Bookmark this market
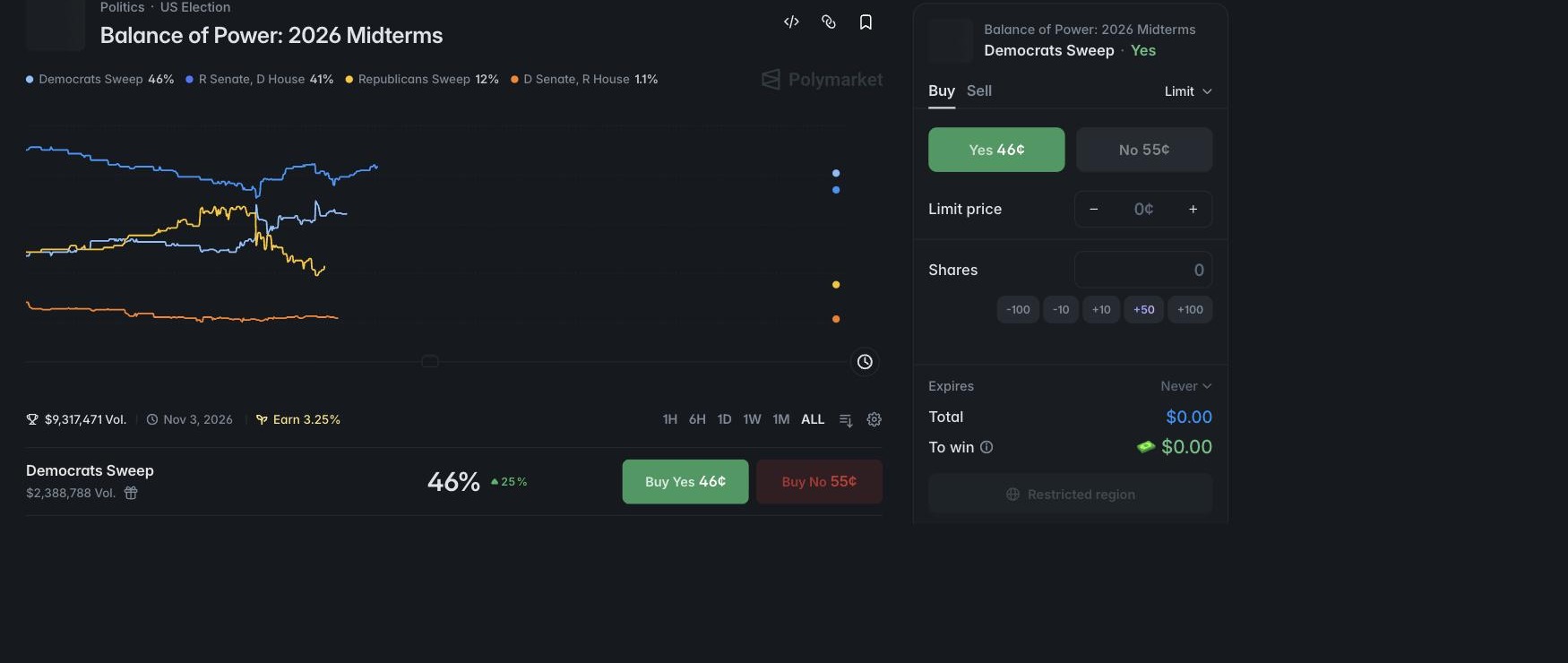The image size is (1568, 663). (866, 22)
